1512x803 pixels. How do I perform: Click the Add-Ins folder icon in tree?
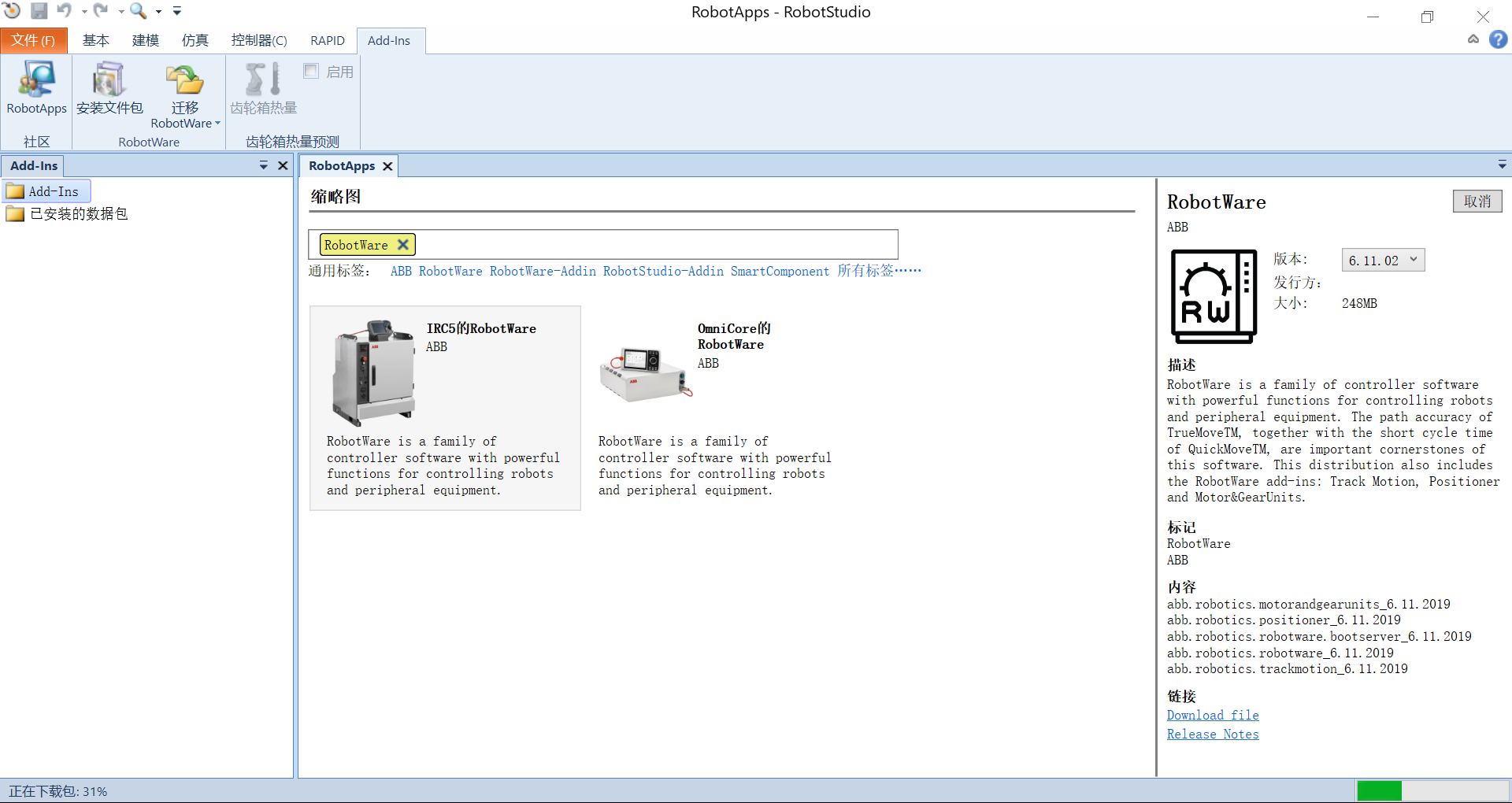pos(15,191)
